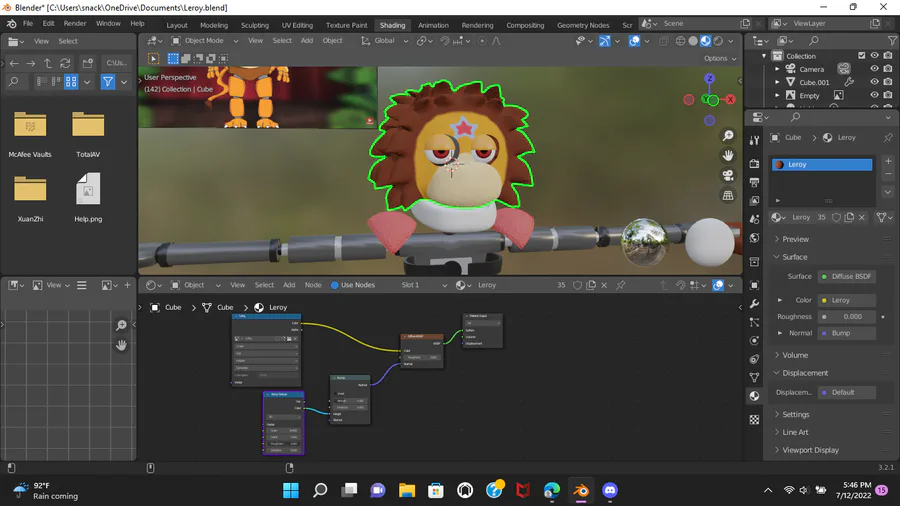Hide Collection in viewport via eye icon
The image size is (900, 506).
point(874,56)
